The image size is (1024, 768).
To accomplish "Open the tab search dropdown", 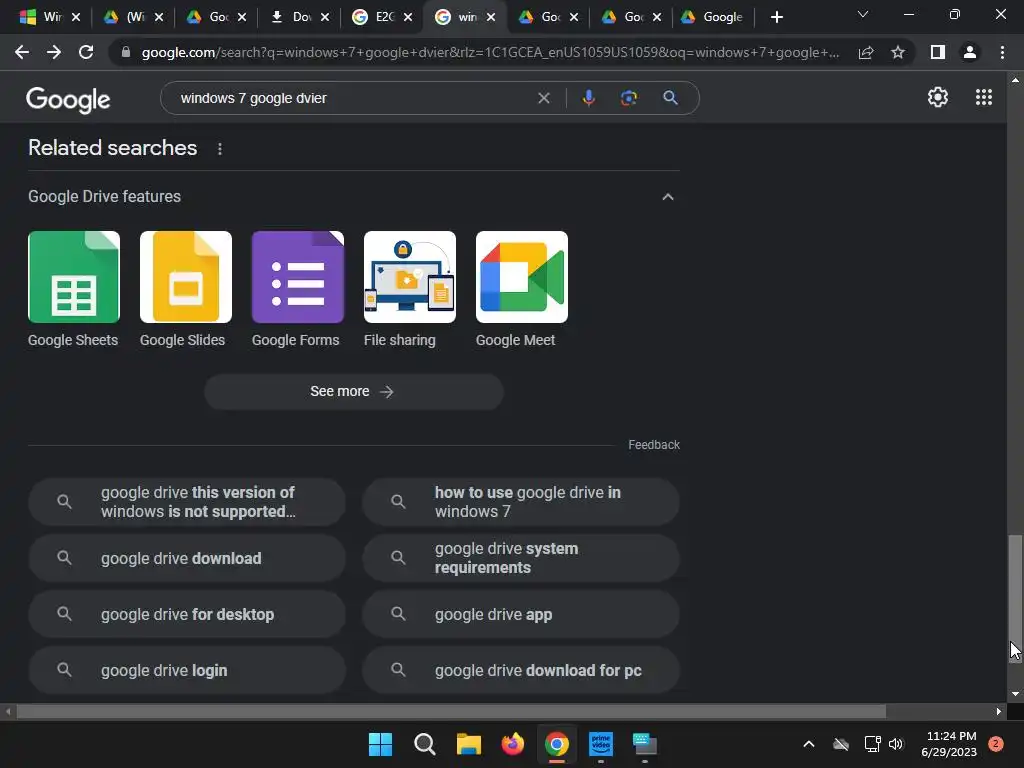I will [863, 15].
